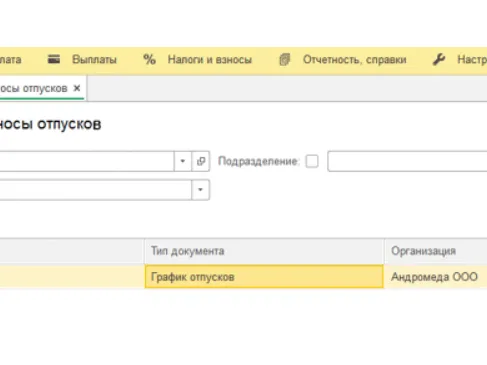Expand the first filter field dropdown arrow
This screenshot has width=487, height=365.
pyautogui.click(x=183, y=161)
